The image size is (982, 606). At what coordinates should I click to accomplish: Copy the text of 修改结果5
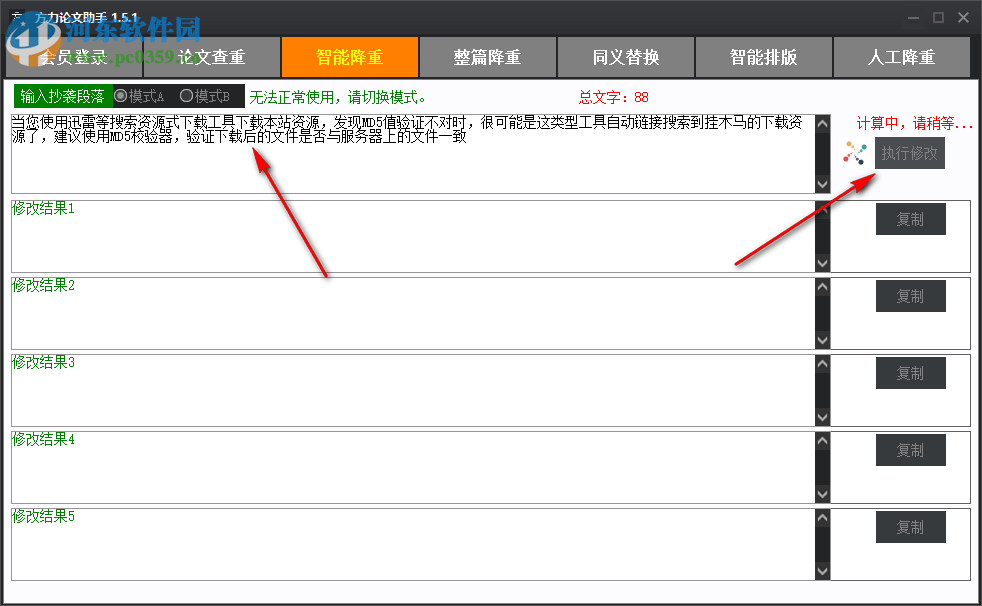tap(910, 527)
